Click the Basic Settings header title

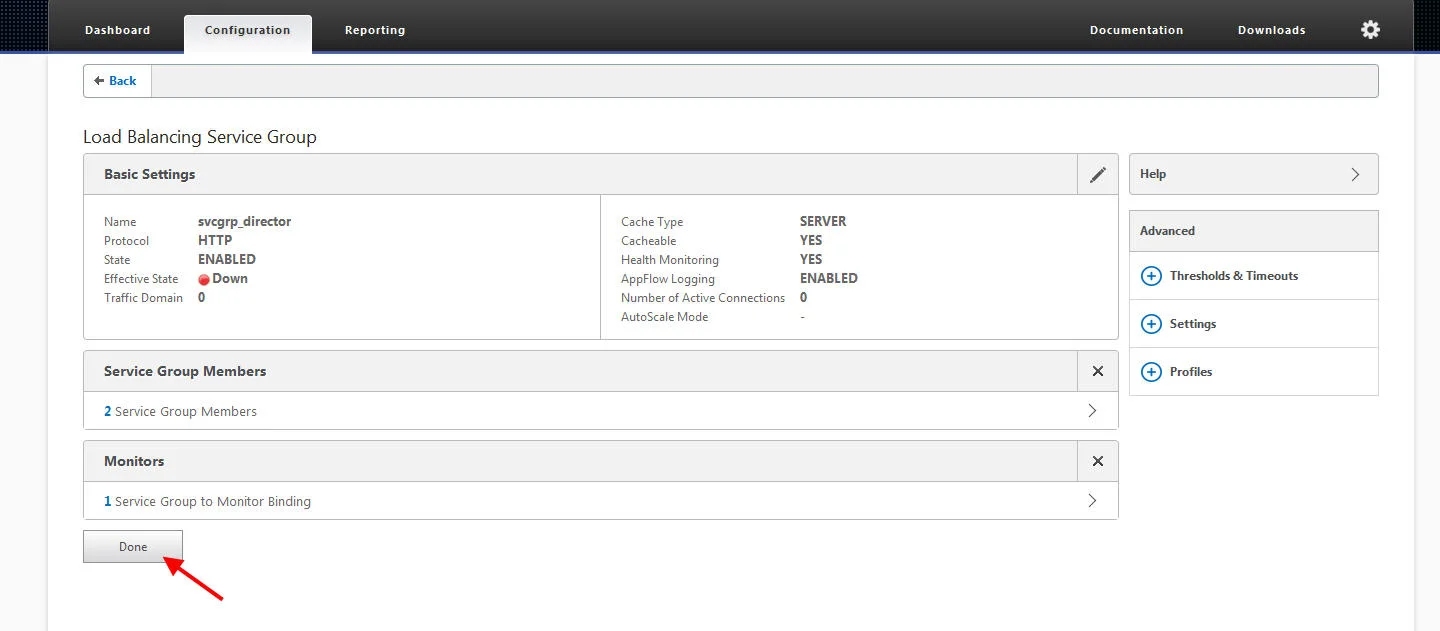[x=150, y=174]
